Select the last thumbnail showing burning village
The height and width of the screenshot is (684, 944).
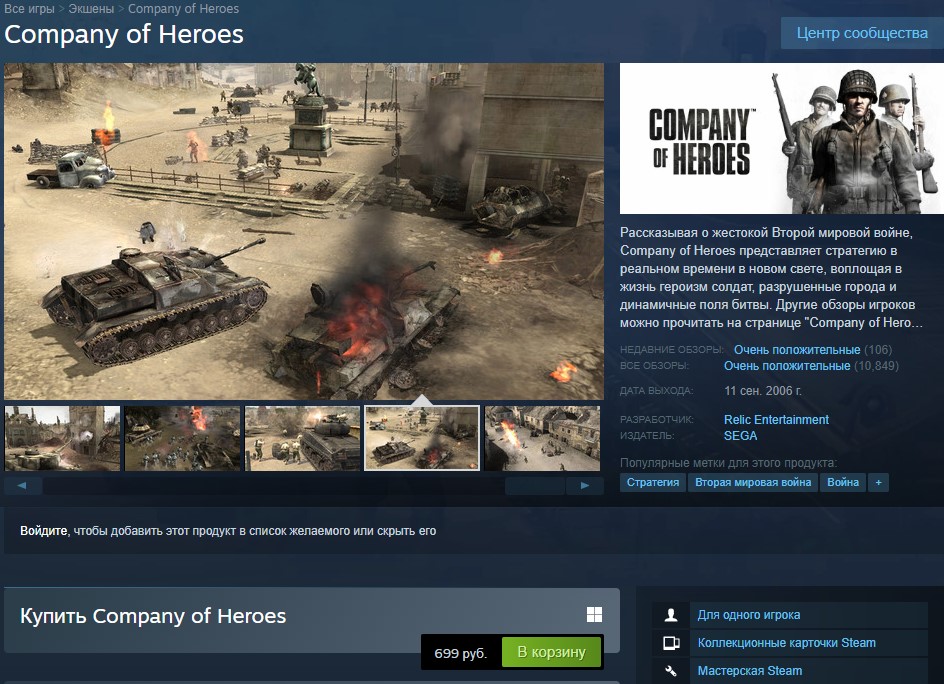click(542, 438)
